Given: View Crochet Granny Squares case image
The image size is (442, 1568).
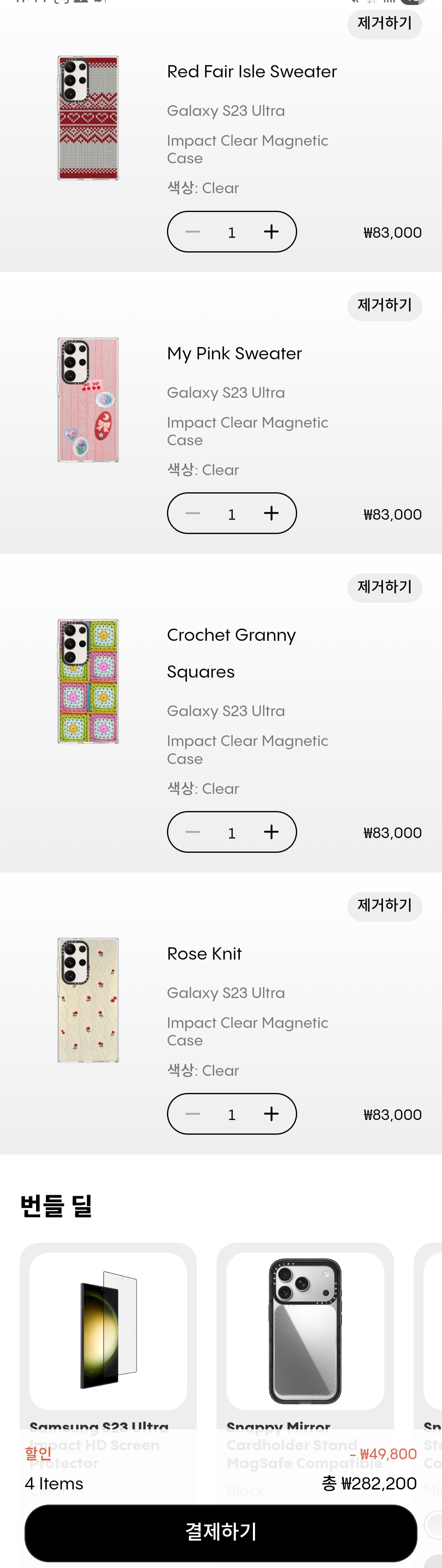Looking at the screenshot, I should tap(88, 682).
